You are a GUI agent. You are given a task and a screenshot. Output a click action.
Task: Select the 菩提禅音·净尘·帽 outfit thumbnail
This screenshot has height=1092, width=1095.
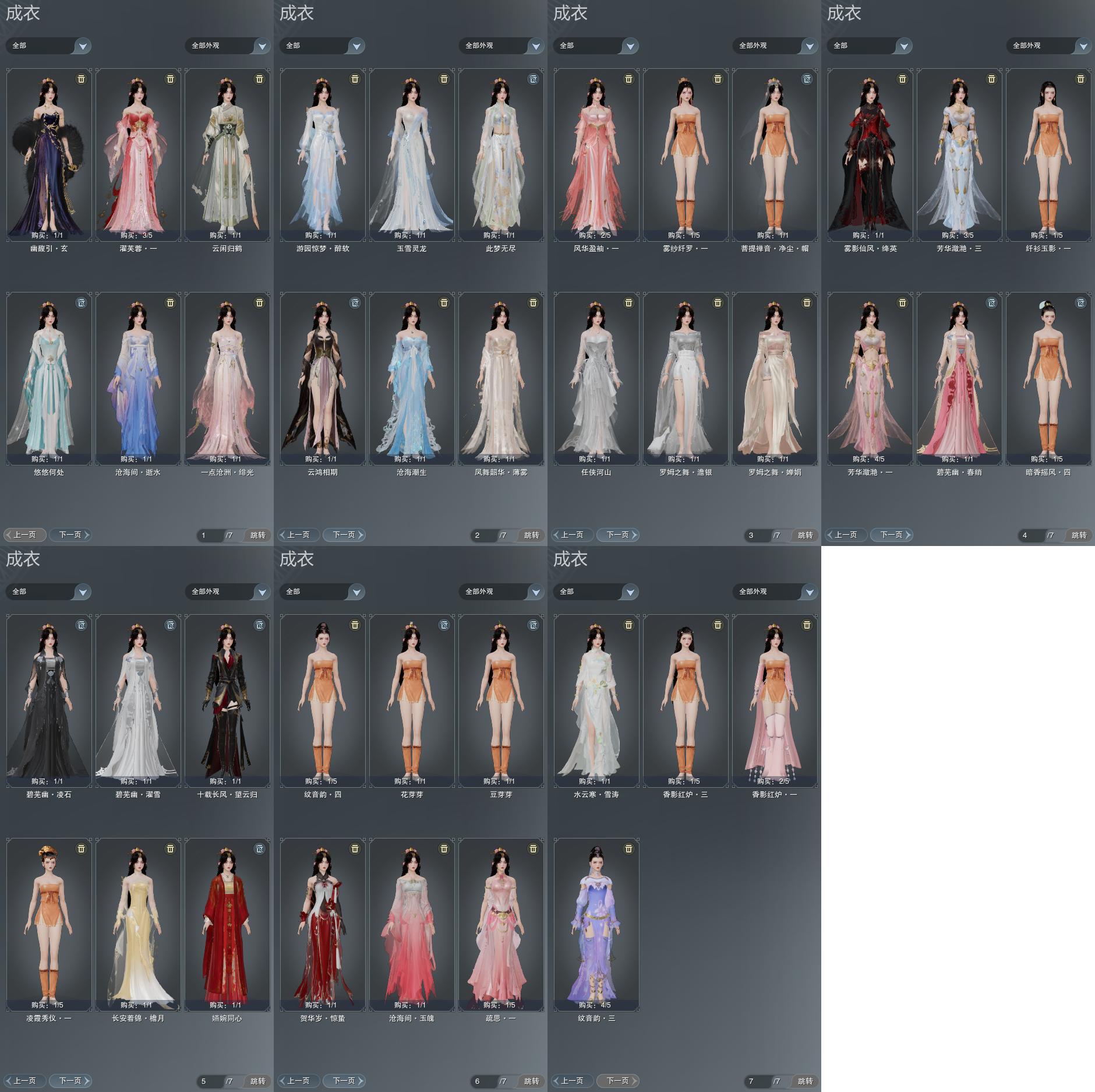775,154
